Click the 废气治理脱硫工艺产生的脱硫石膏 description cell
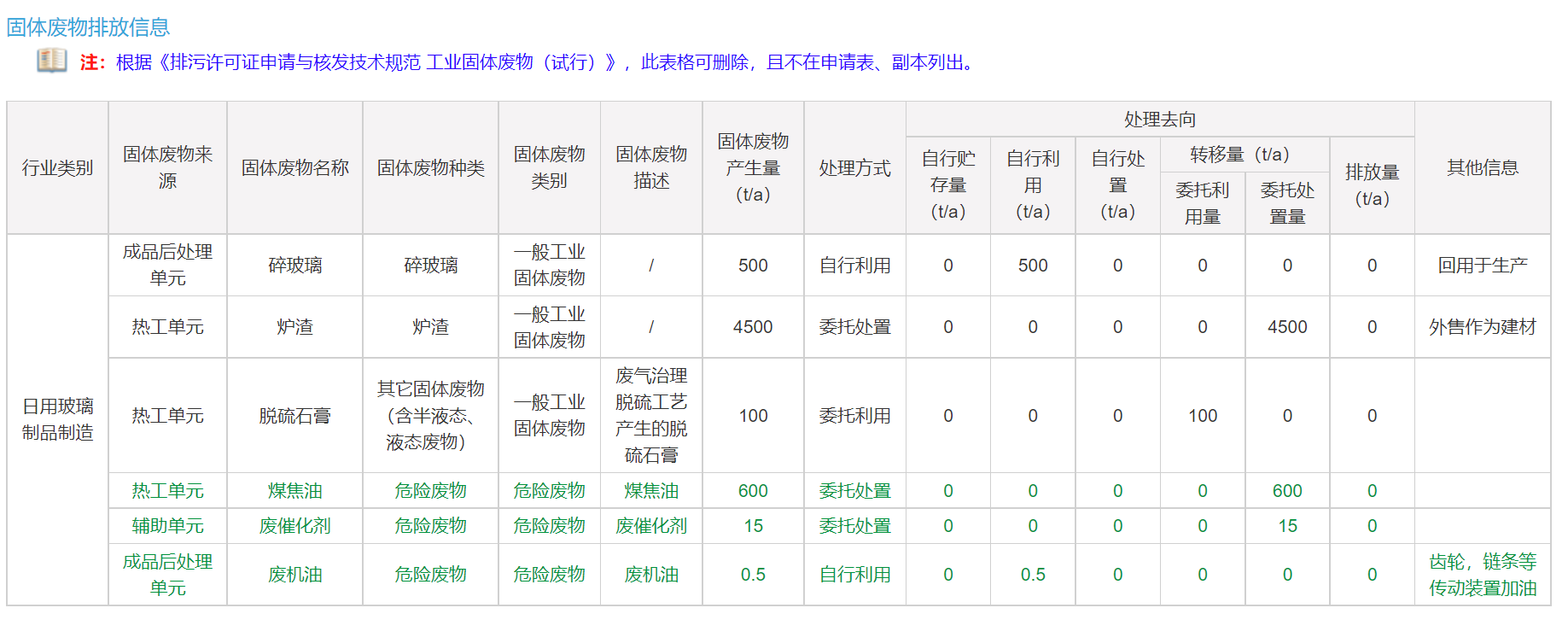Viewport: 1568px width, 643px height. pyautogui.click(x=651, y=415)
